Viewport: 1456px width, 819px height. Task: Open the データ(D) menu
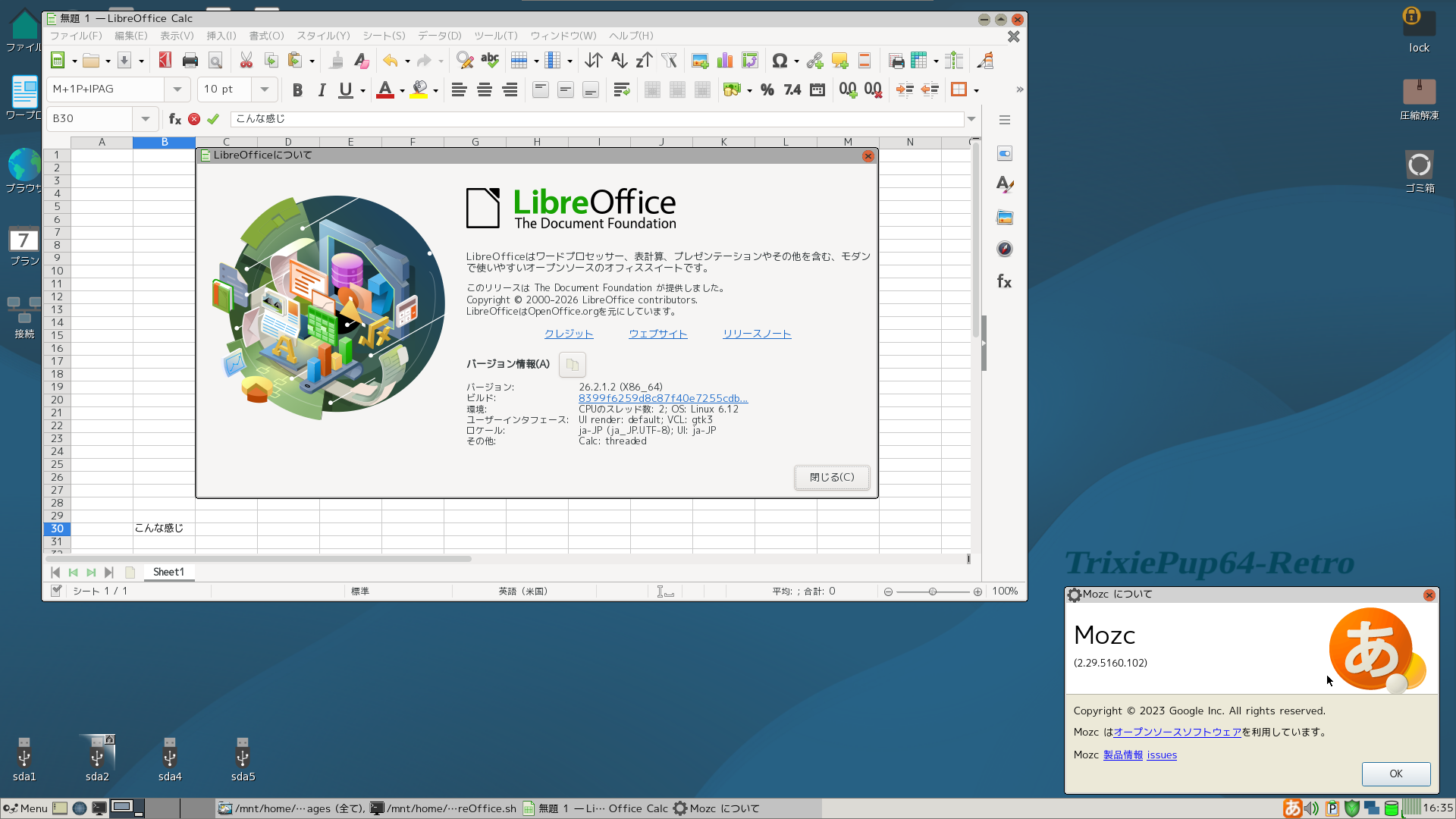439,36
